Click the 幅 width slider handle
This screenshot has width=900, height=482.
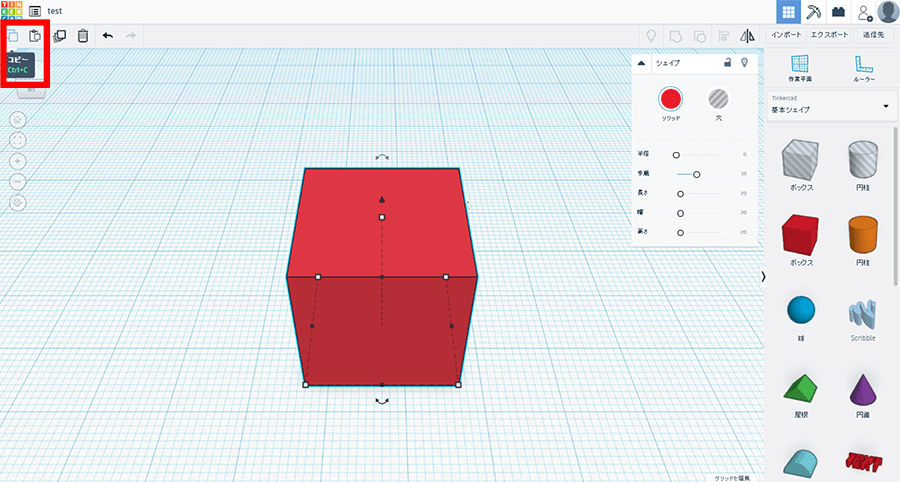(x=680, y=213)
